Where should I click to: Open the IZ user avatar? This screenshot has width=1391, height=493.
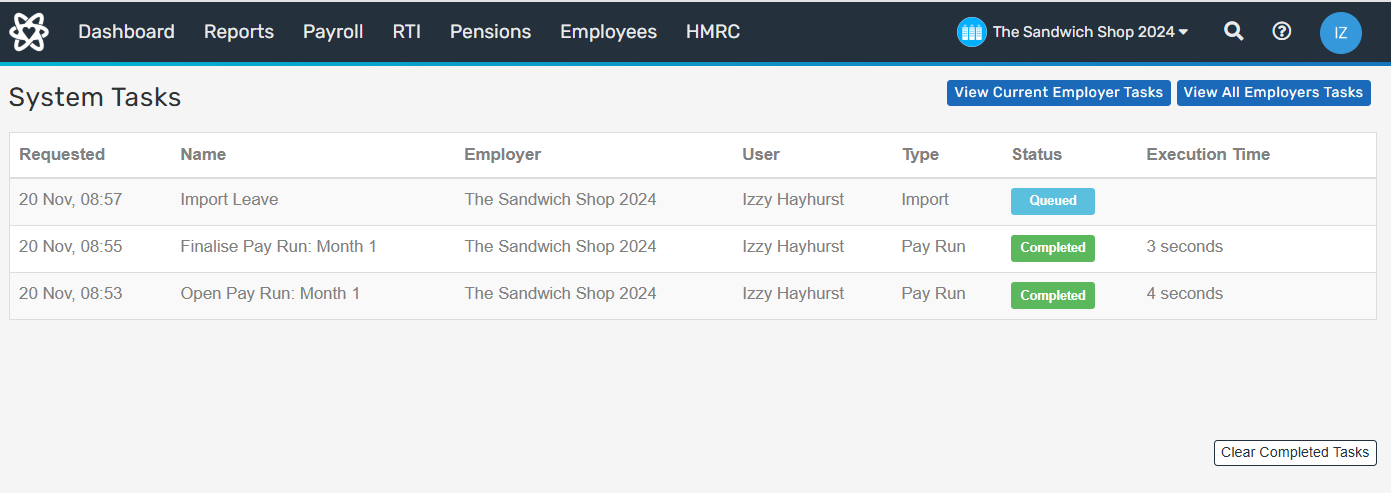pyautogui.click(x=1340, y=33)
